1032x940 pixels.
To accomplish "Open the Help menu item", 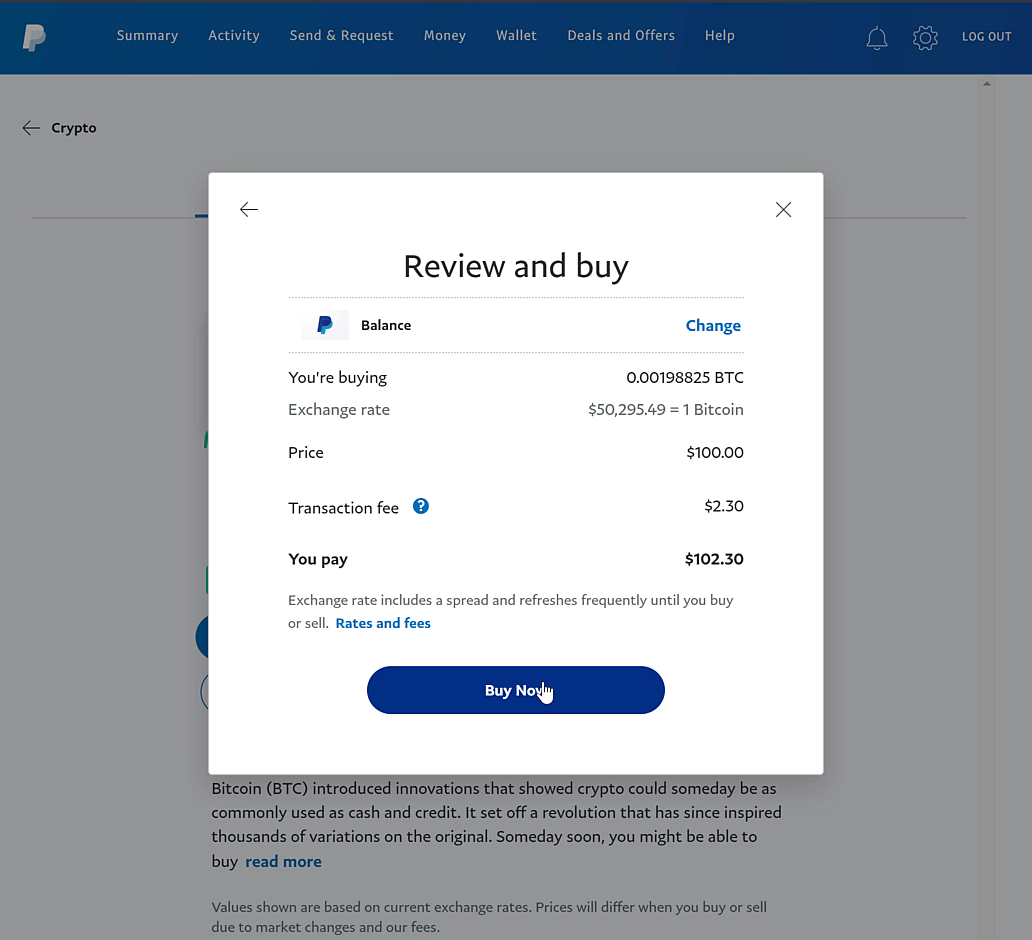I will 719,36.
